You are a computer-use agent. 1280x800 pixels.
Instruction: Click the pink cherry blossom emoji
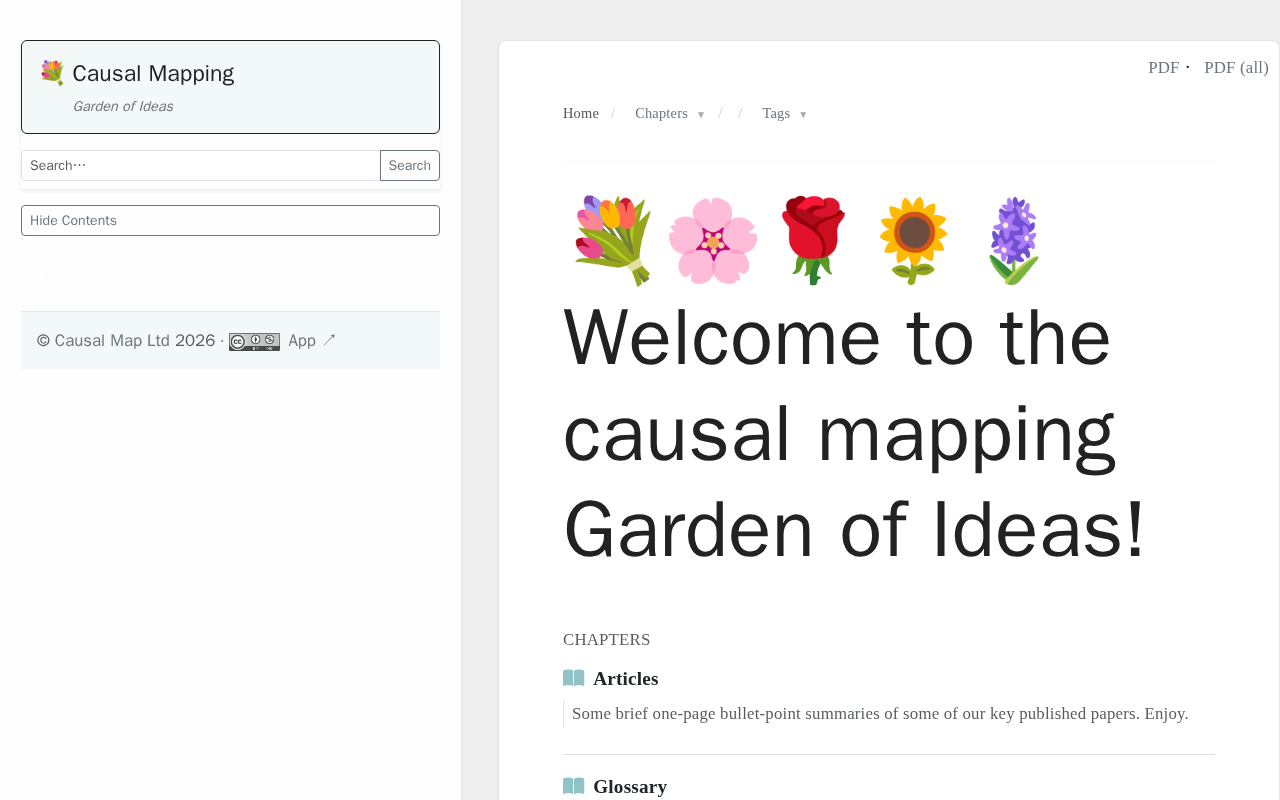pos(712,241)
